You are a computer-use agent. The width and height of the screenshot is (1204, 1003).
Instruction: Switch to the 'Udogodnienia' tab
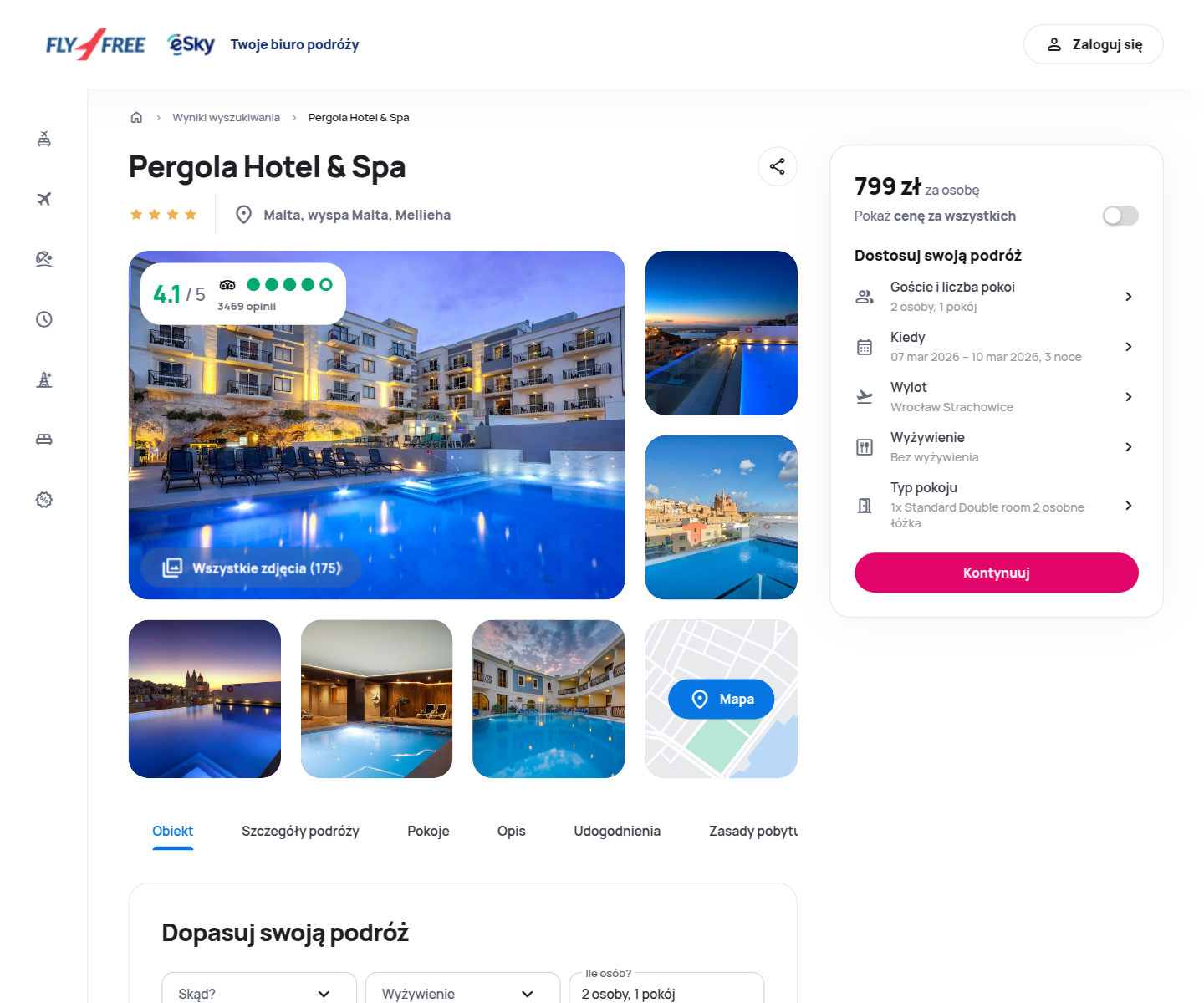pos(617,831)
